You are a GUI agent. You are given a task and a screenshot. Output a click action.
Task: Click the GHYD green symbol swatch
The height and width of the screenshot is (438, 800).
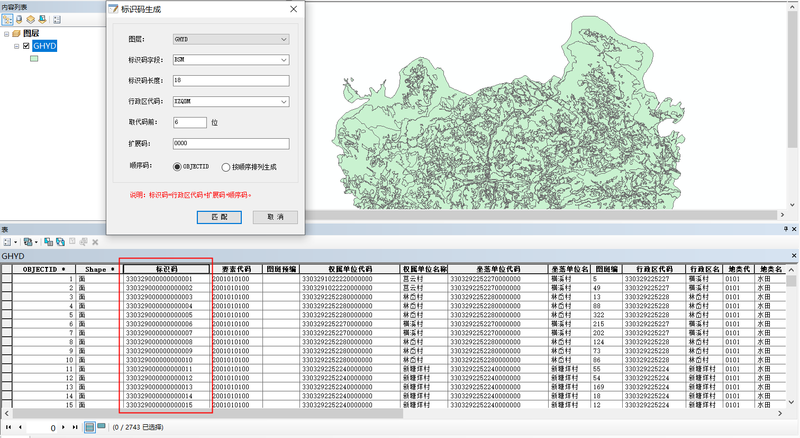(x=34, y=59)
